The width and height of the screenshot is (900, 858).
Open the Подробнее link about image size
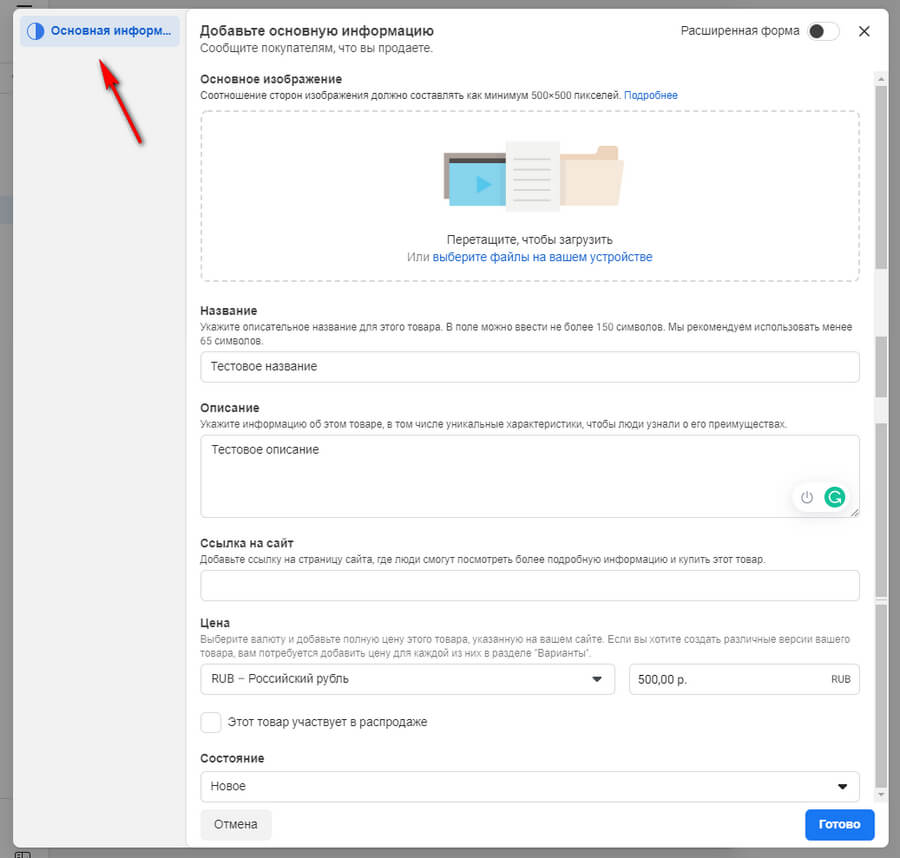pyautogui.click(x=651, y=95)
